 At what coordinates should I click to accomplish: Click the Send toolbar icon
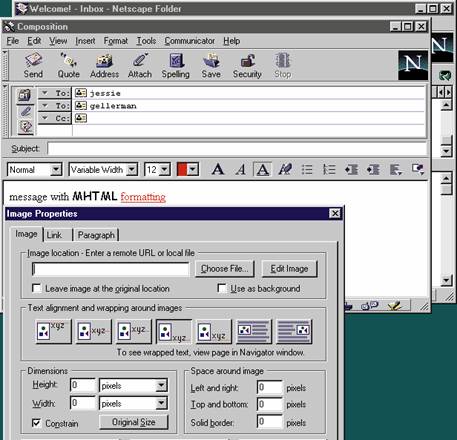33,66
